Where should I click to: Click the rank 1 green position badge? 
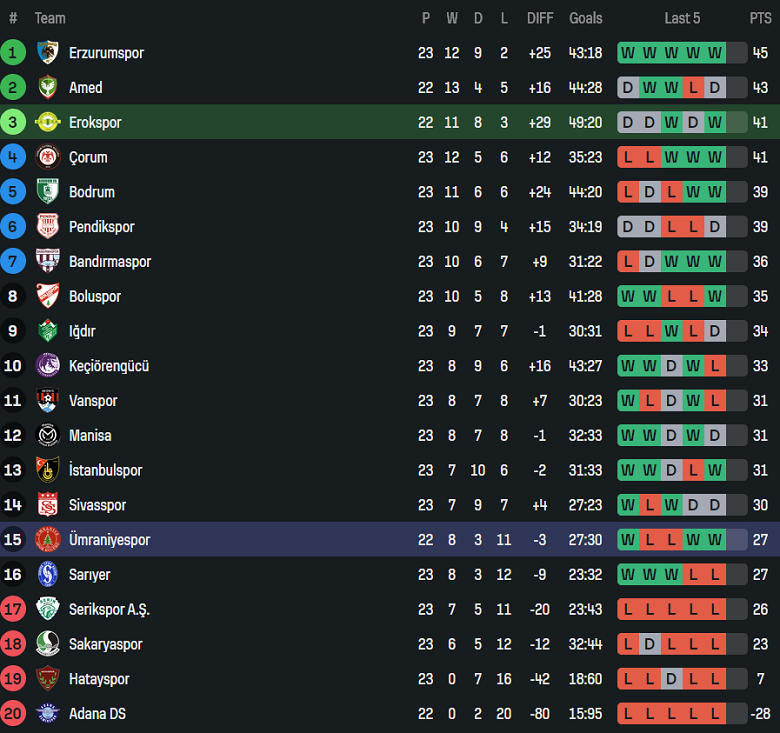click(x=13, y=53)
